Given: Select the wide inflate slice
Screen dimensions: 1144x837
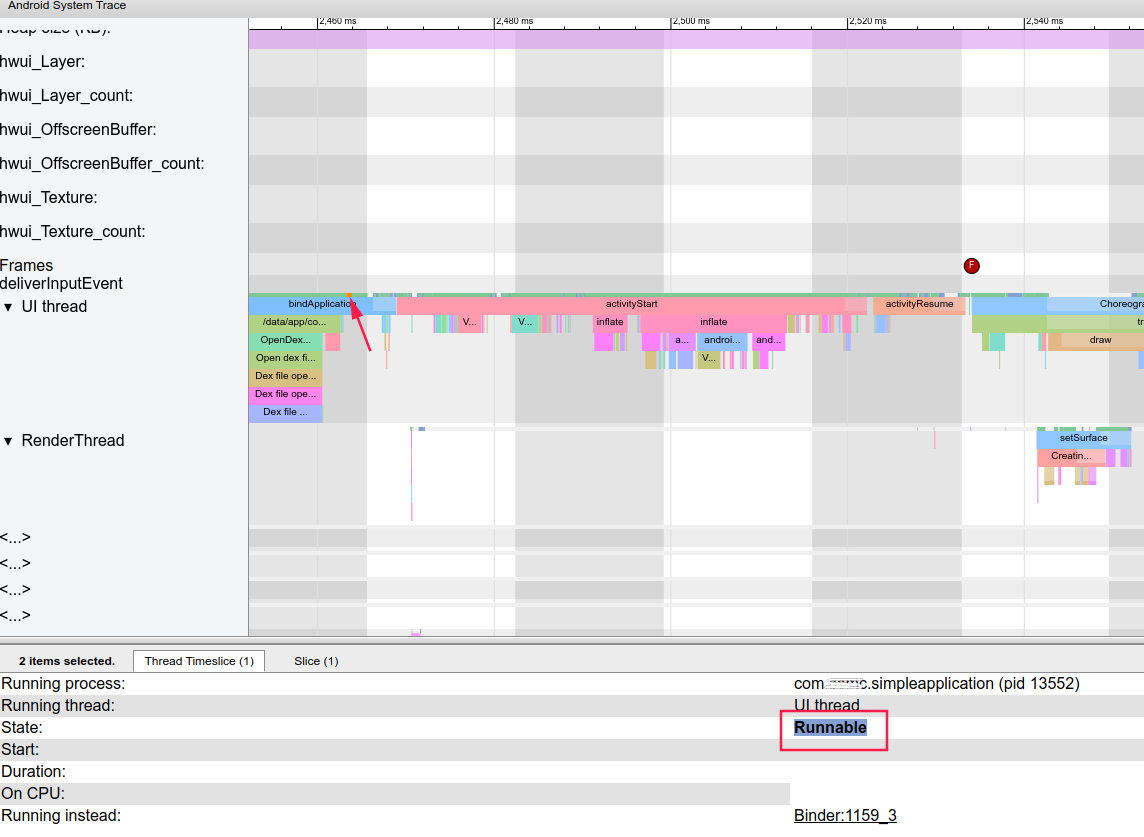Looking at the screenshot, I should pyautogui.click(x=713, y=322).
